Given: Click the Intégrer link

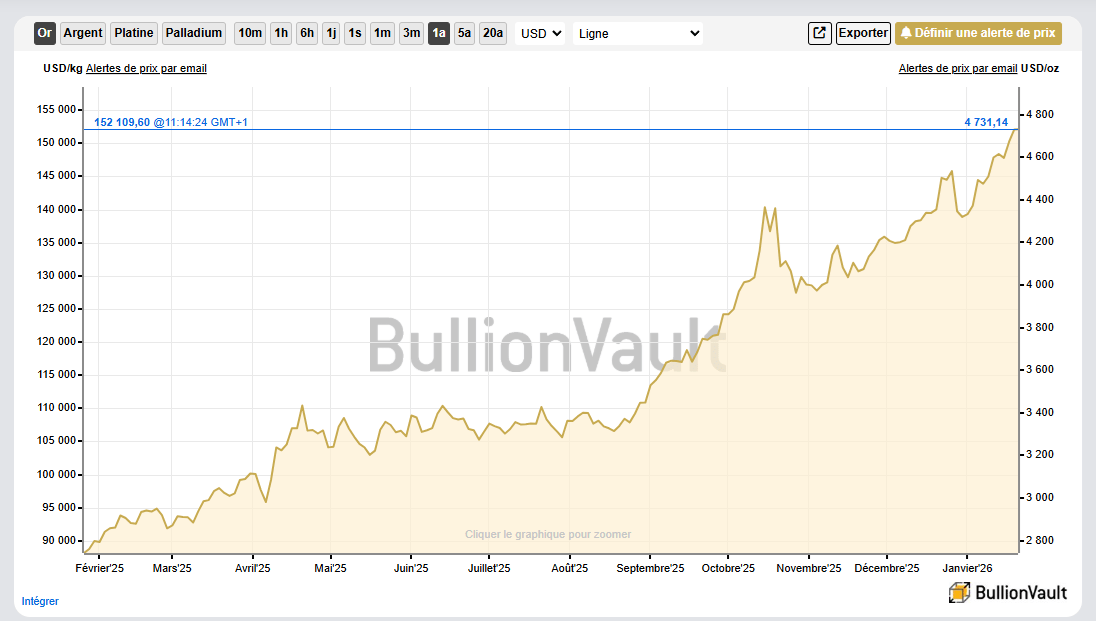Looking at the screenshot, I should click(x=40, y=601).
